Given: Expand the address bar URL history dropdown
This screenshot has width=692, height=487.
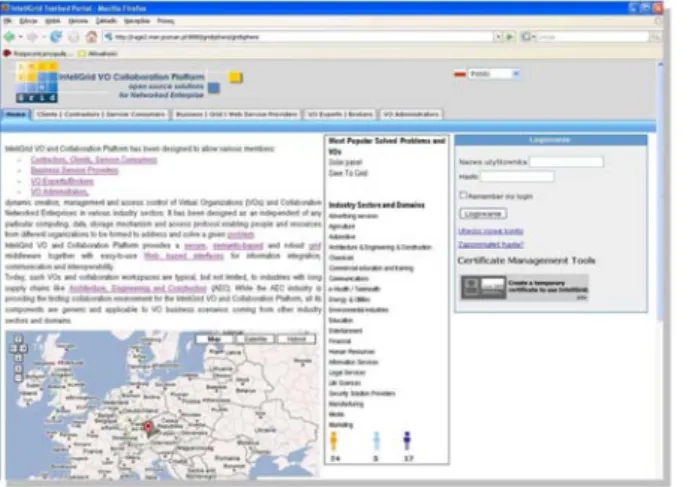Looking at the screenshot, I should [x=498, y=37].
